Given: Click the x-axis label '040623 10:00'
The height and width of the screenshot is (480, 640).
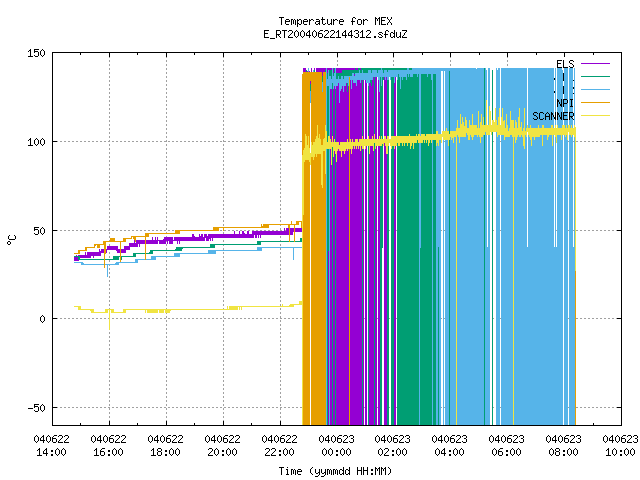Looking at the screenshot, I should coord(620,446).
